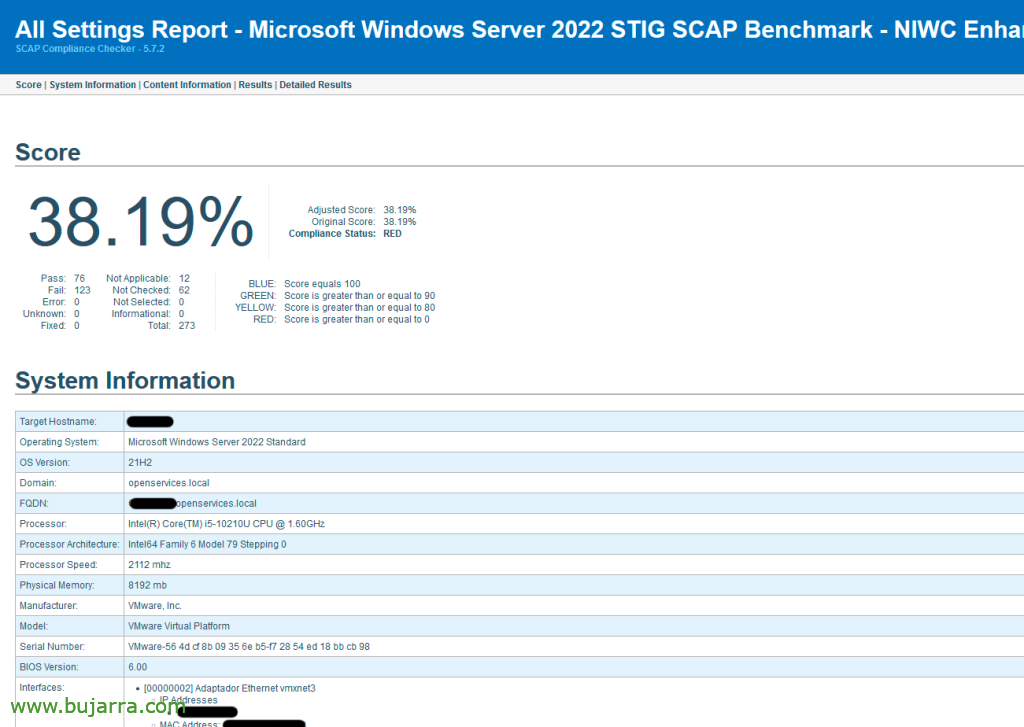Select the VMware Virtual Platform model value
The image size is (1024, 727).
click(180, 625)
